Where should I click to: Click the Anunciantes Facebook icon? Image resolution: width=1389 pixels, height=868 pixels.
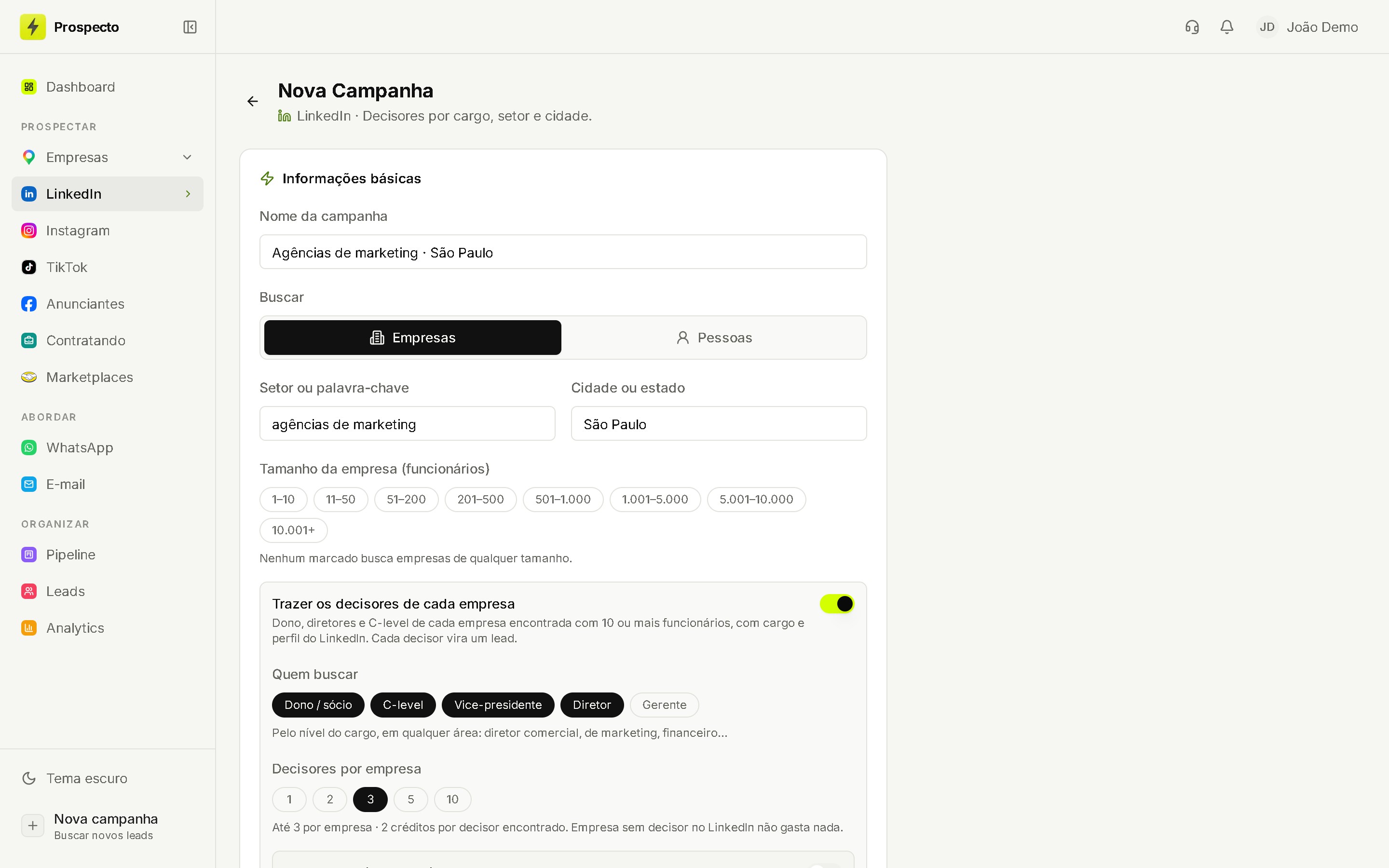click(29, 304)
